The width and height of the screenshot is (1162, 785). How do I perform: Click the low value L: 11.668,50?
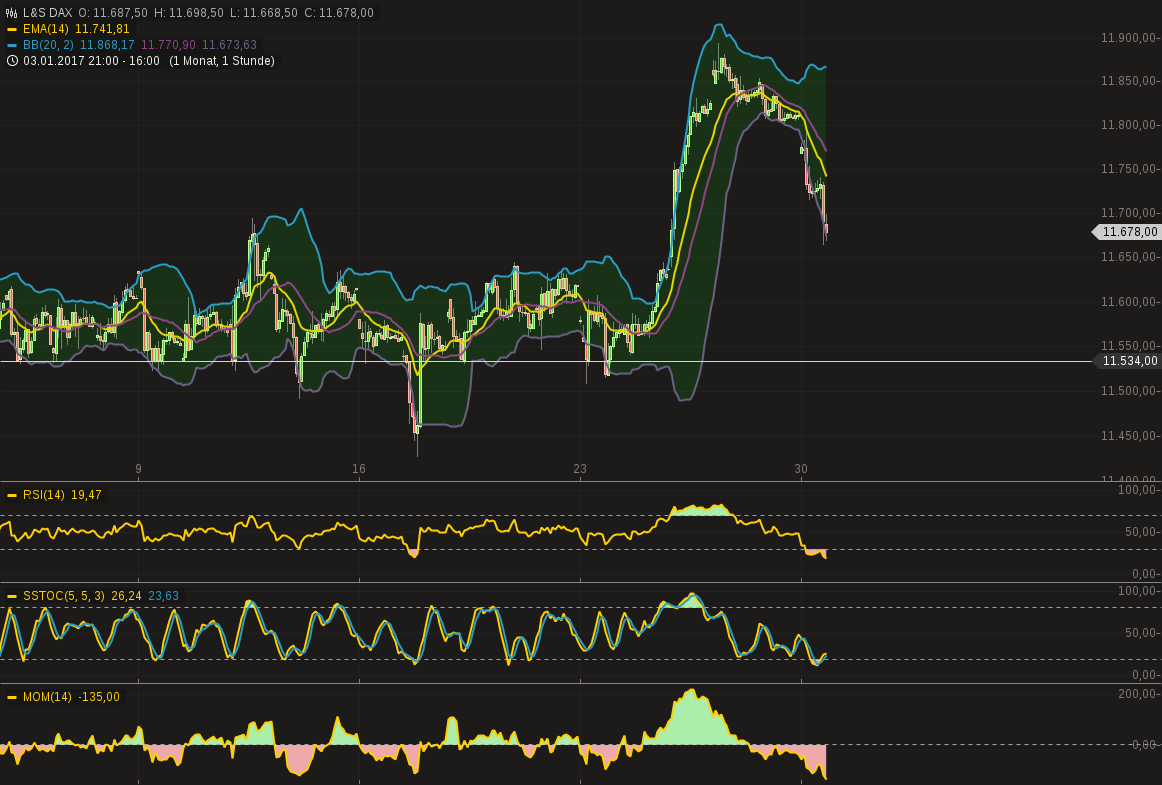click(x=263, y=13)
